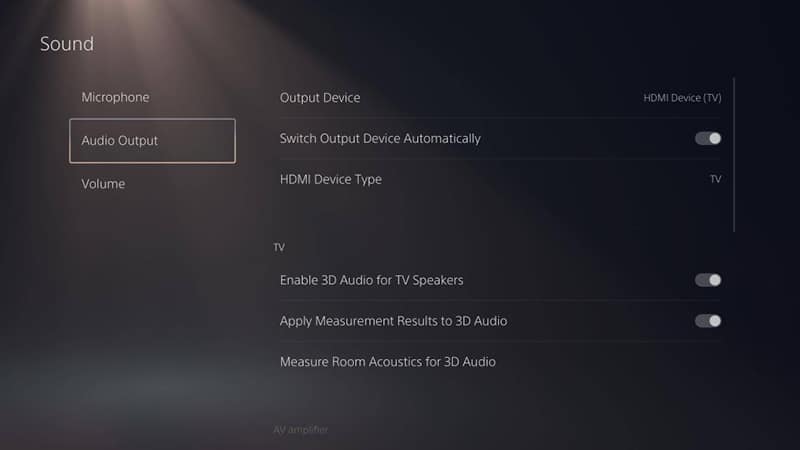Click the TV value for HDMI Device Type
The height and width of the screenshot is (450, 800).
click(x=715, y=179)
